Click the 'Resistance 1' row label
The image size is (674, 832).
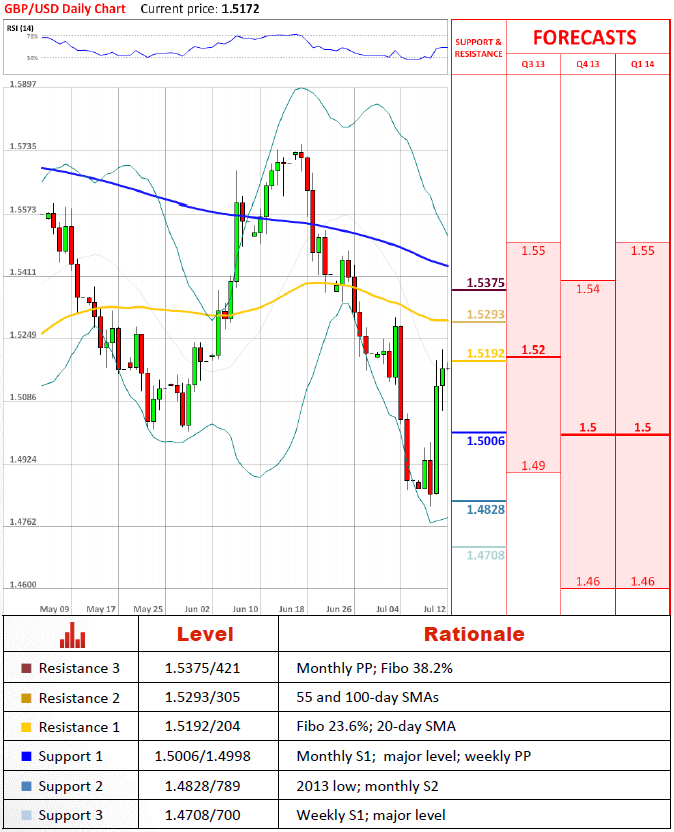click(79, 727)
